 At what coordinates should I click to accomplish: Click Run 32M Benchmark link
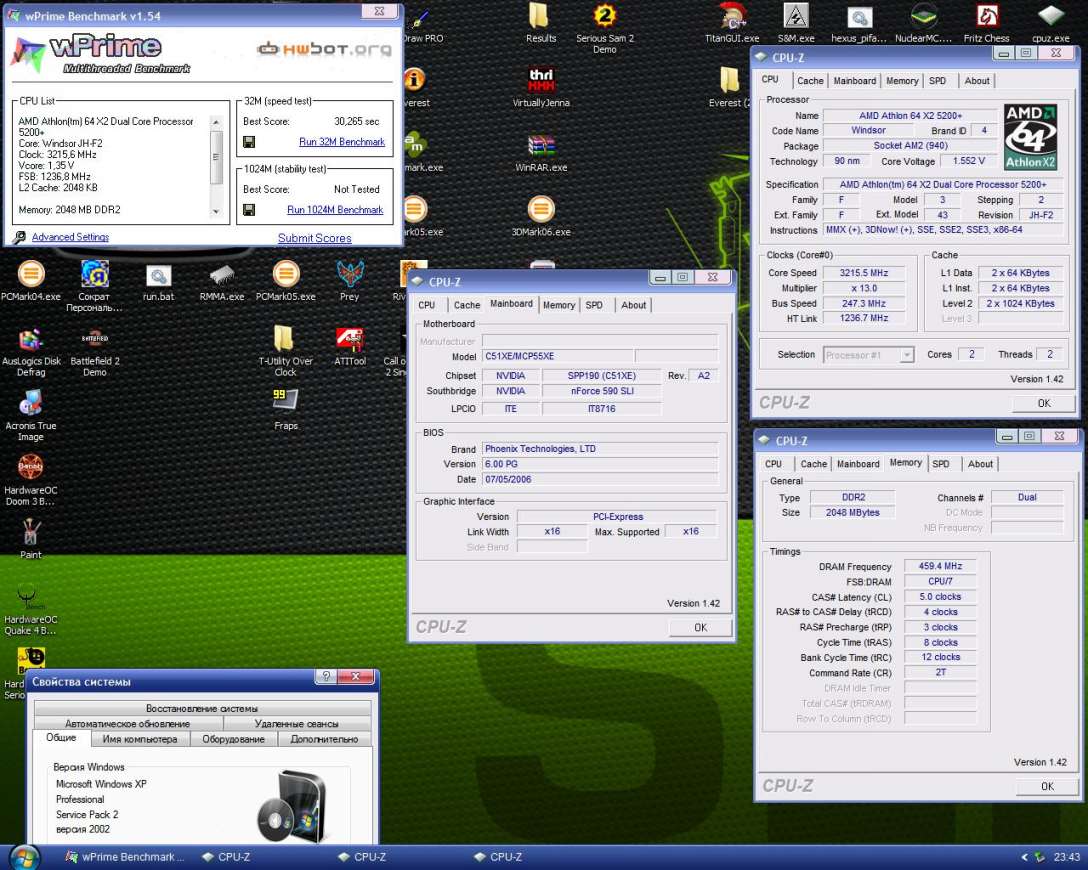[341, 142]
